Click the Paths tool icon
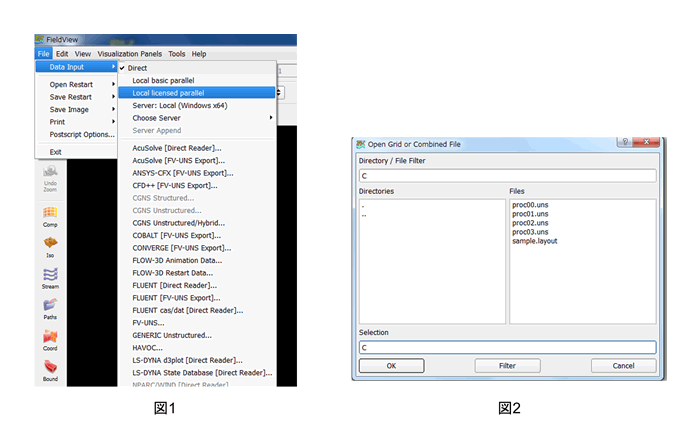The height and width of the screenshot is (440, 700). 50,307
